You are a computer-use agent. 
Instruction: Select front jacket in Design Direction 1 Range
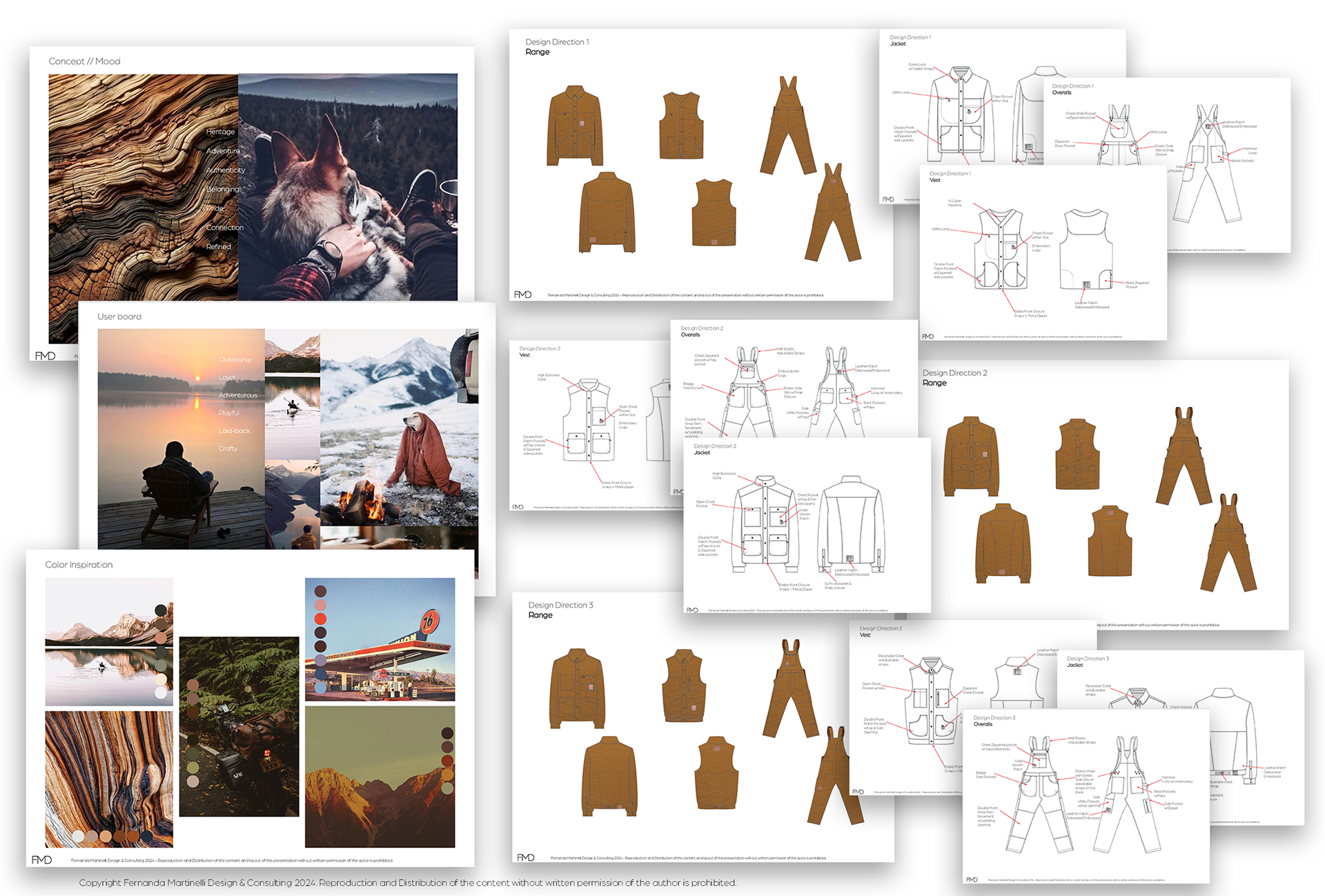574,126
